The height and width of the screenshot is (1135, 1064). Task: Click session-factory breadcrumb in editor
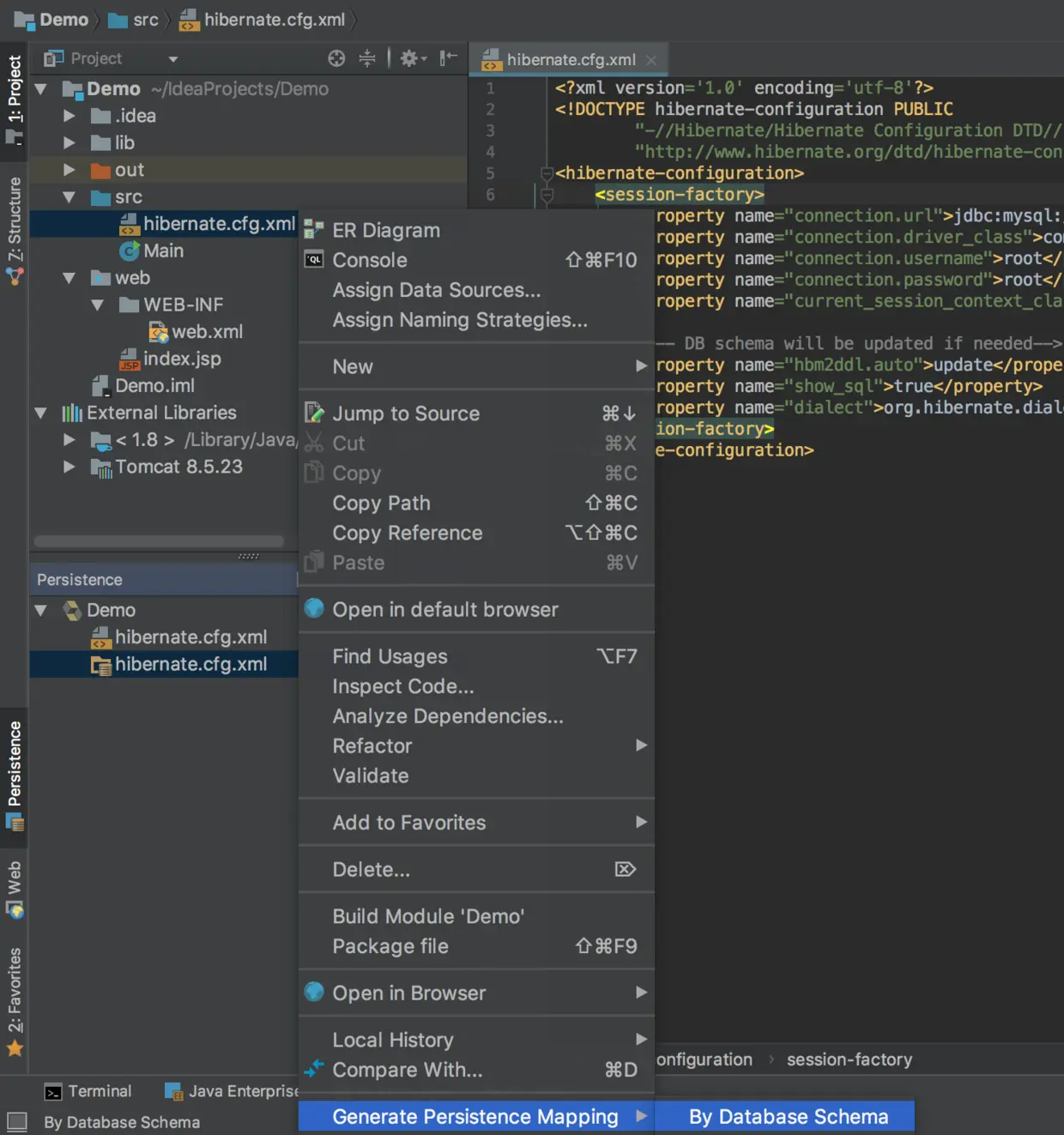click(x=849, y=1060)
